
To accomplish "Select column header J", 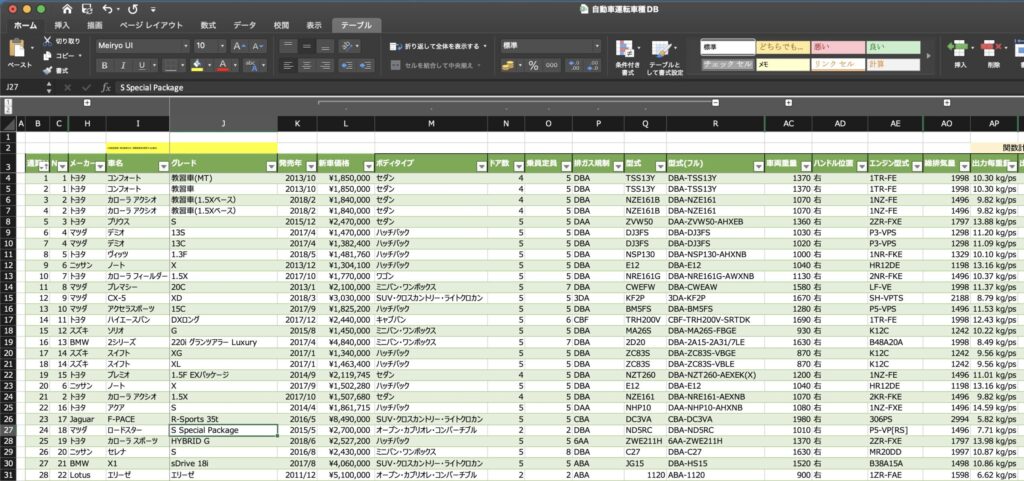I will (223, 124).
